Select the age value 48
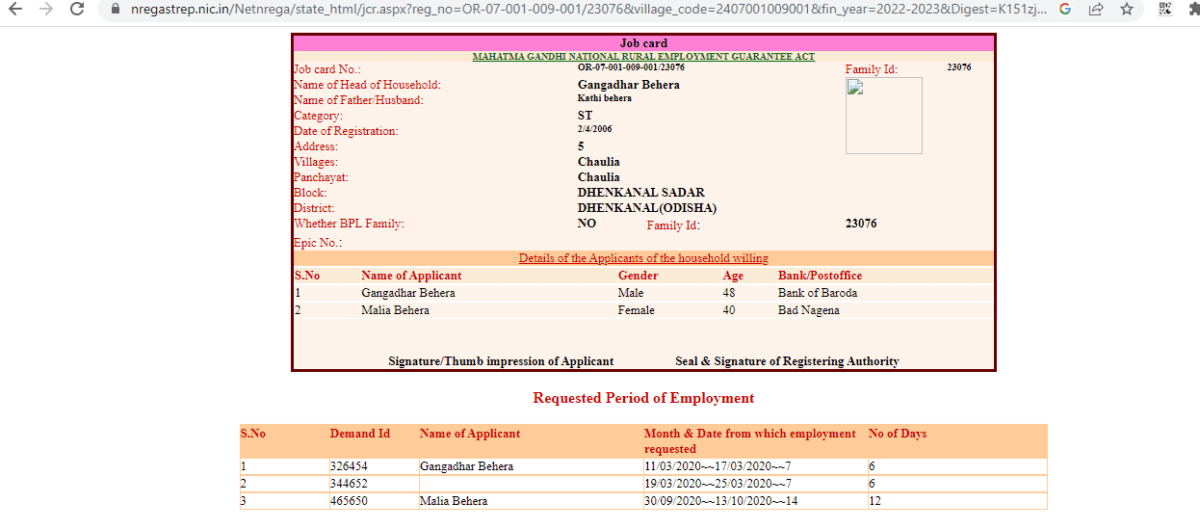The height and width of the screenshot is (529, 1200). [729, 293]
